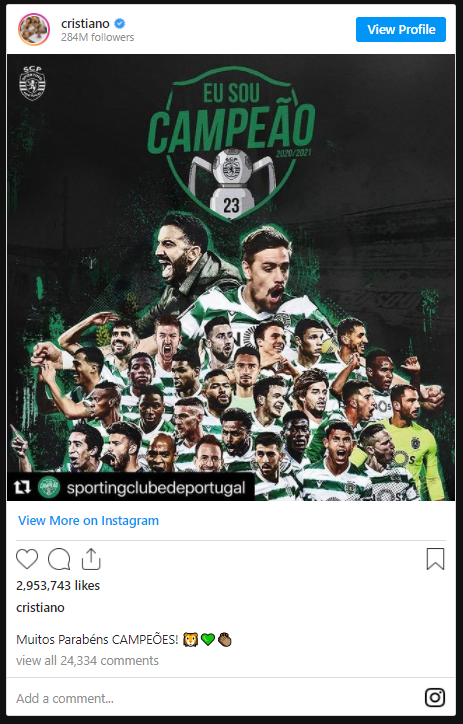Open View More on Instagram link

point(88,520)
